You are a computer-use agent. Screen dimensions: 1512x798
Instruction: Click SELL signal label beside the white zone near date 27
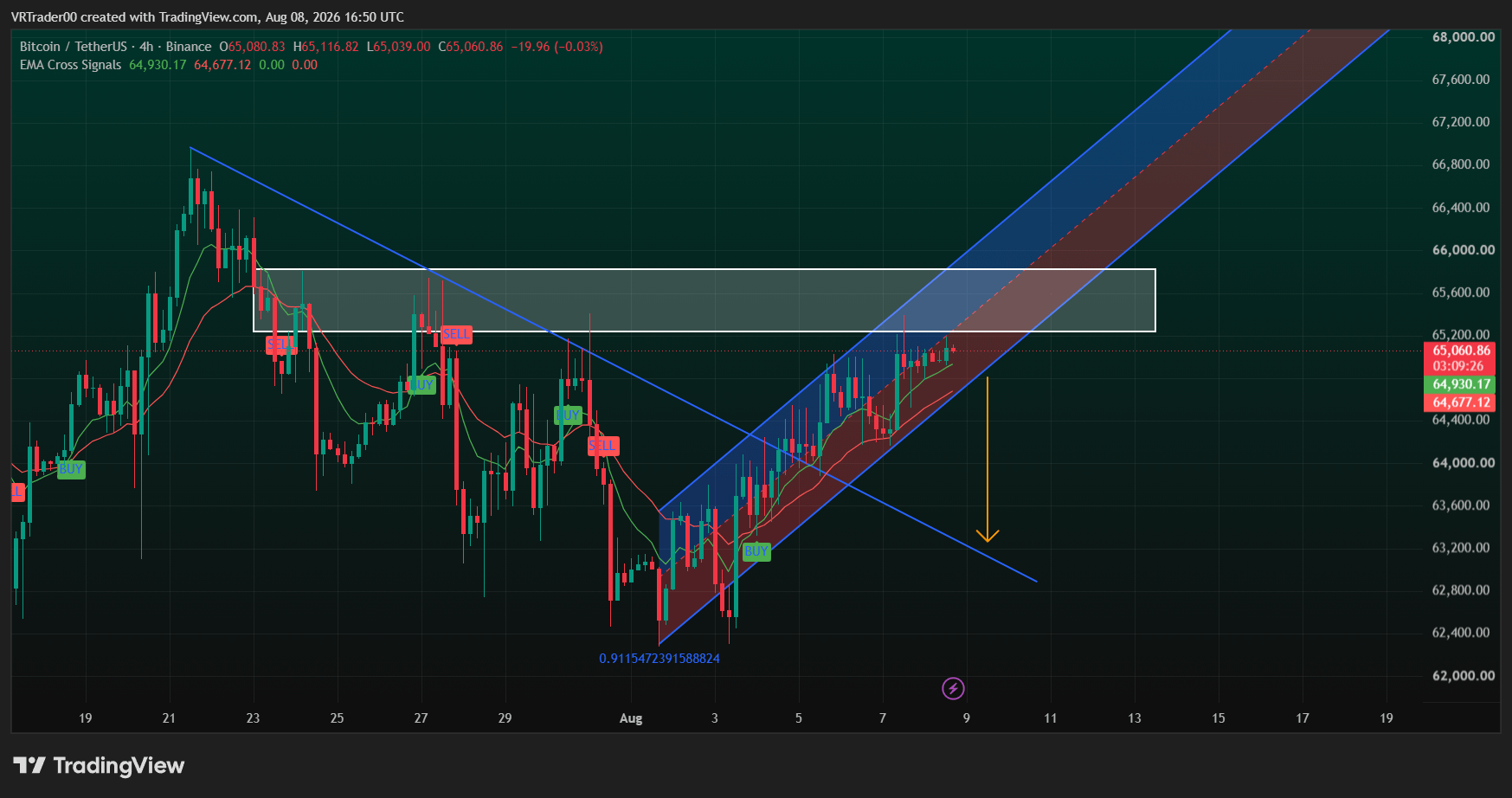pyautogui.click(x=456, y=334)
